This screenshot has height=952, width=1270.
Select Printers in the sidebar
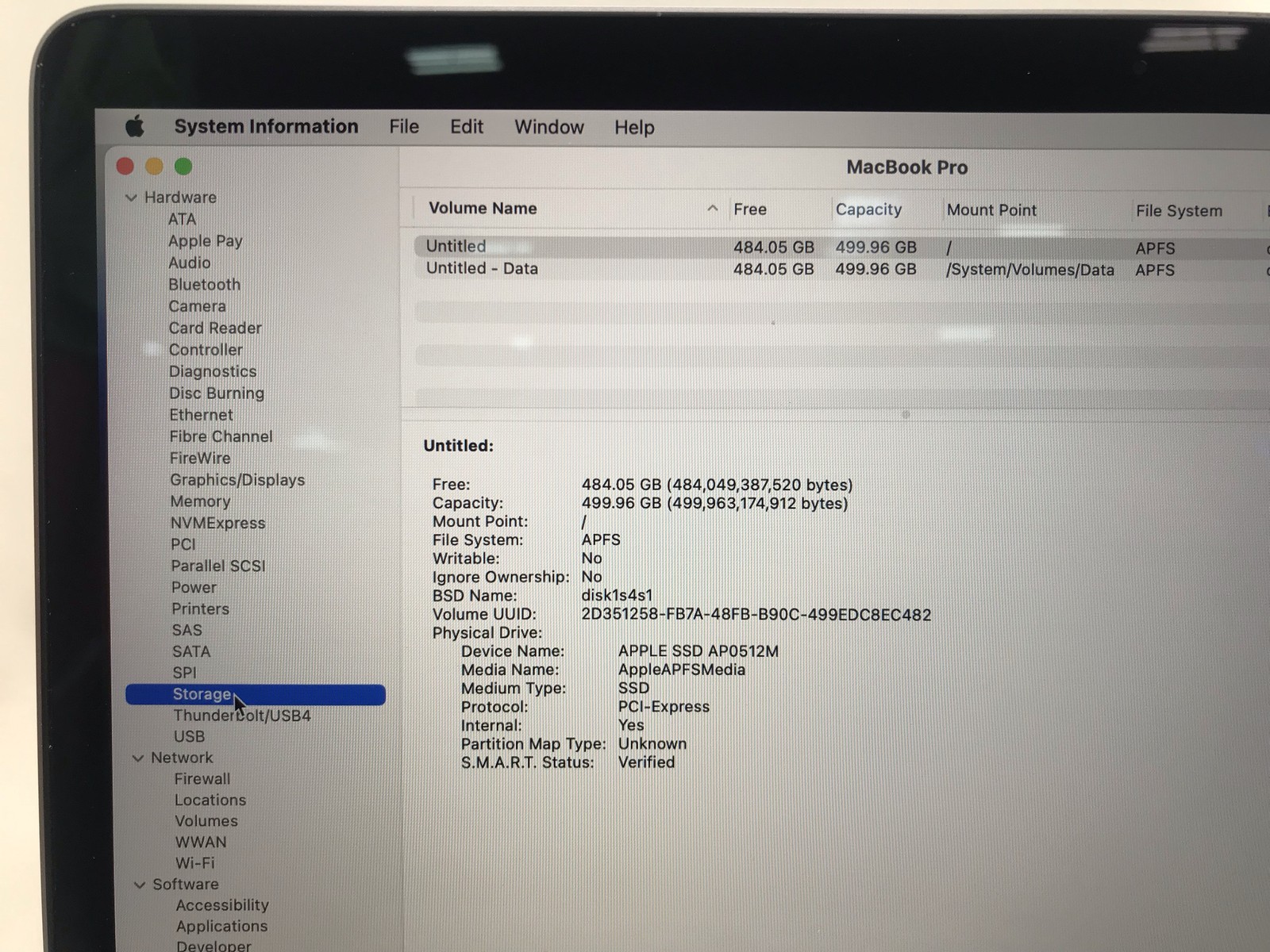[x=200, y=608]
